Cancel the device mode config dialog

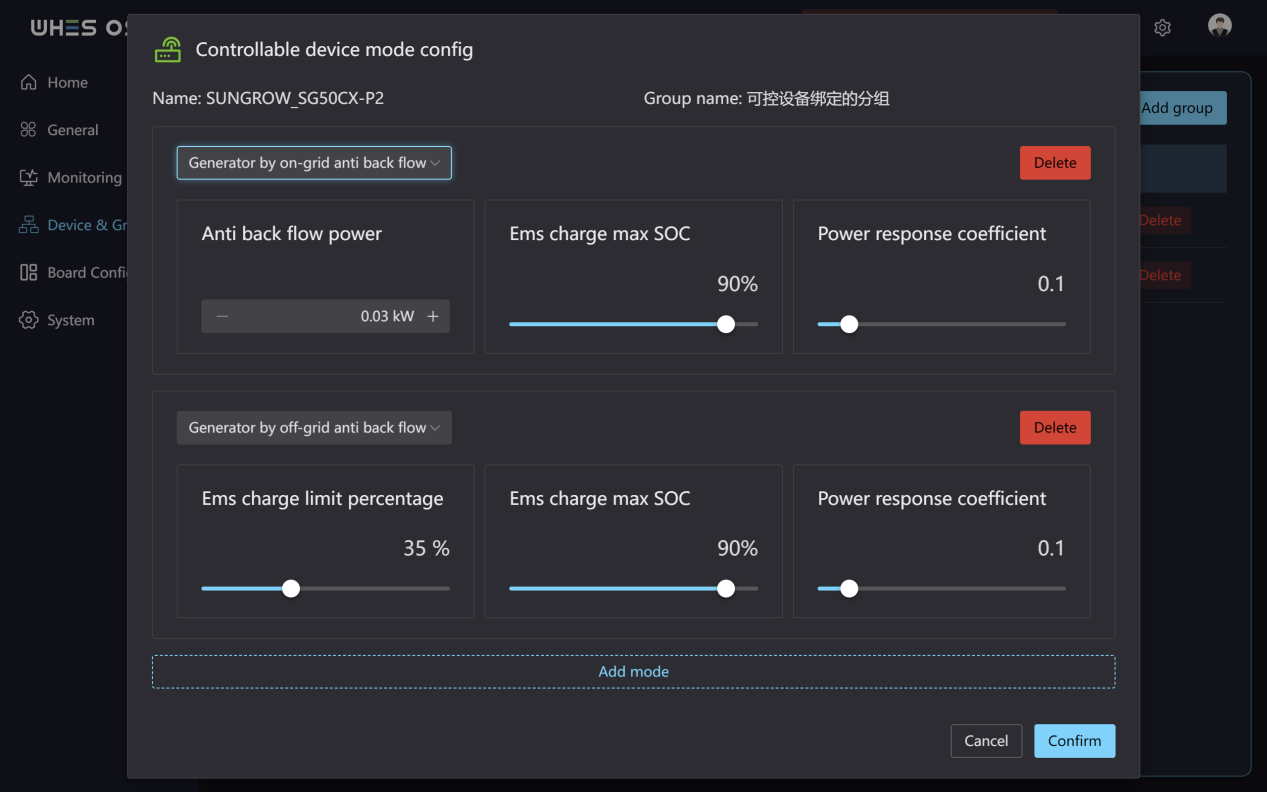[x=986, y=741]
